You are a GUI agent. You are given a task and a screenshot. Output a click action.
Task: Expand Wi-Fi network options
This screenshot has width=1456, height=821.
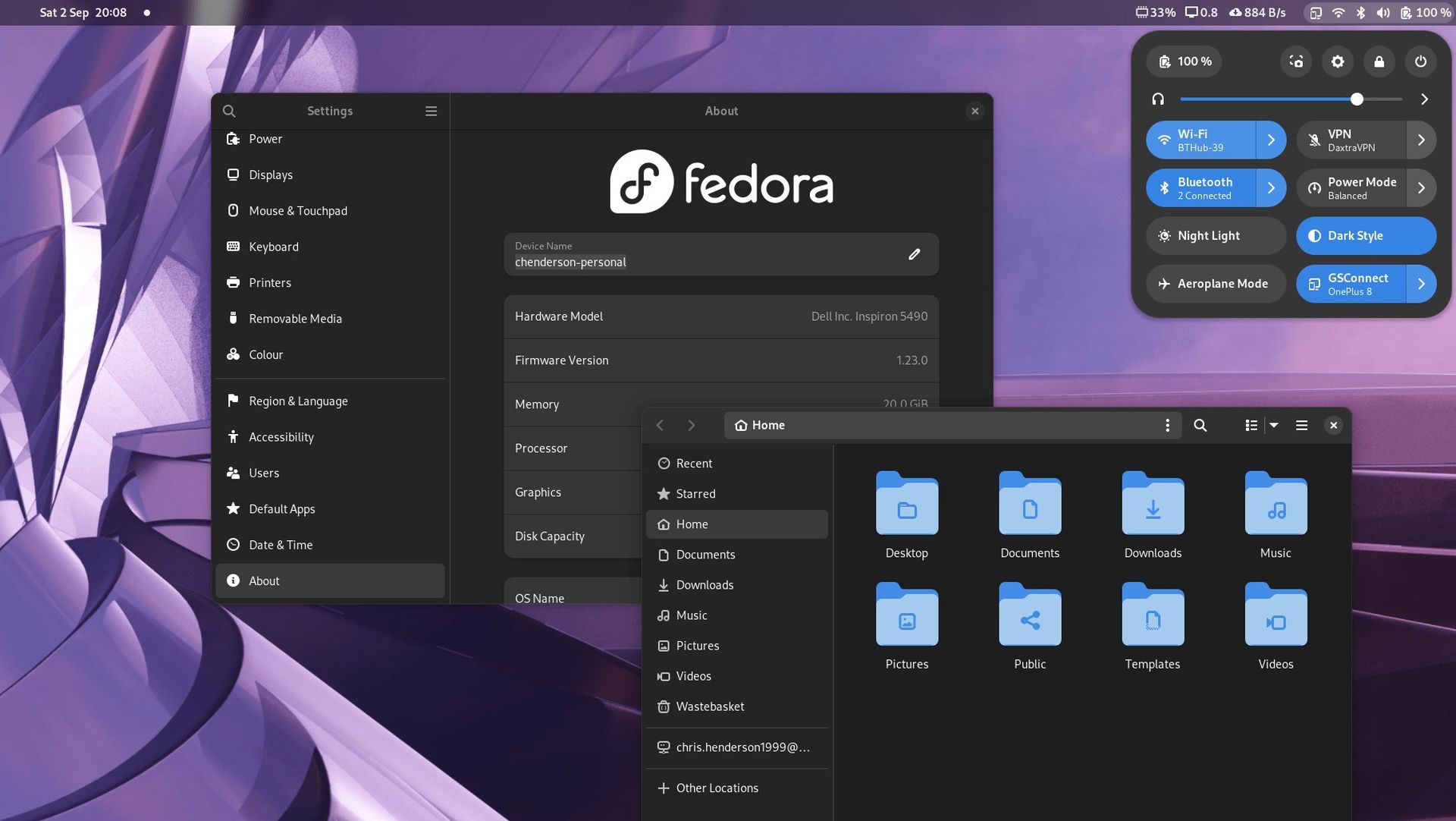coord(1272,140)
